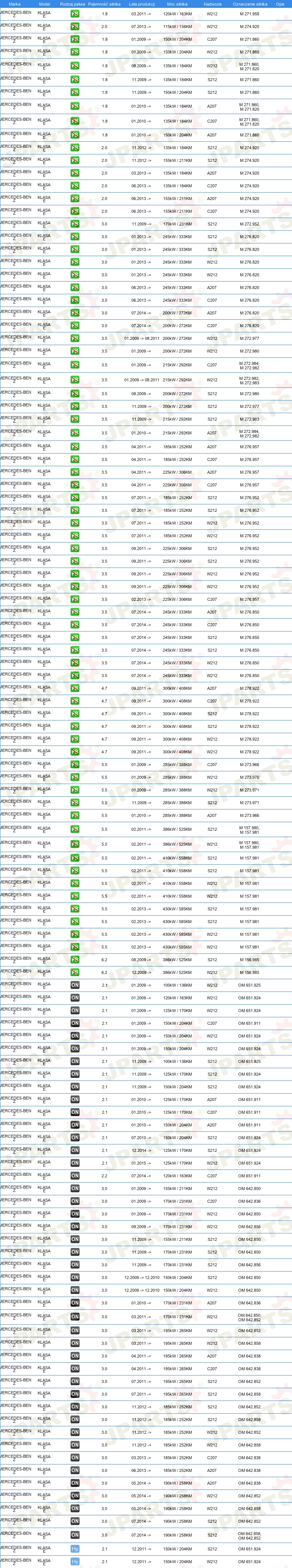Click the hybrid Hy icon in the S212 row
The width and height of the screenshot is (292, 1568).
tap(75, 1549)
